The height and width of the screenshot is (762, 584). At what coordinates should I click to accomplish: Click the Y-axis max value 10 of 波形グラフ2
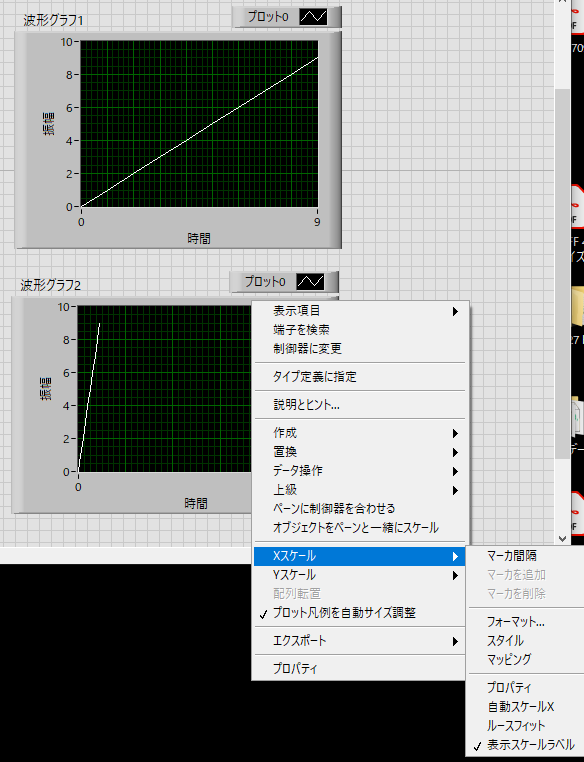64,307
